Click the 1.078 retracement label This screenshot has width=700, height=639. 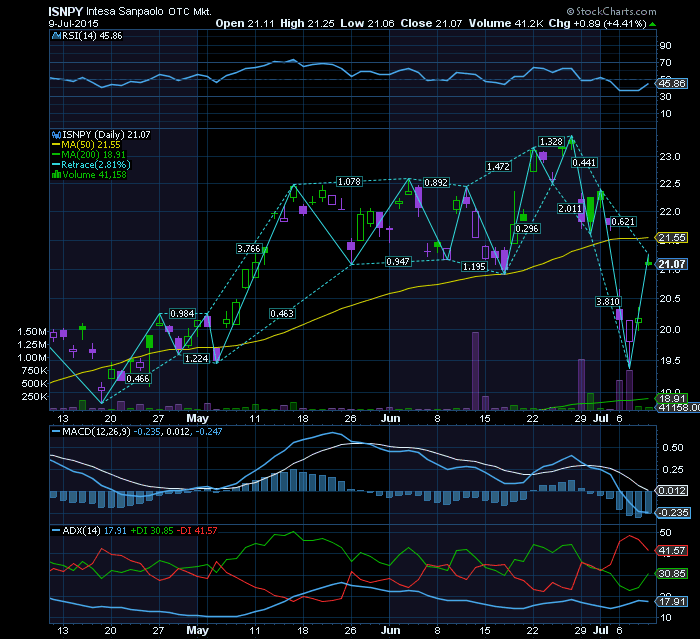[349, 181]
